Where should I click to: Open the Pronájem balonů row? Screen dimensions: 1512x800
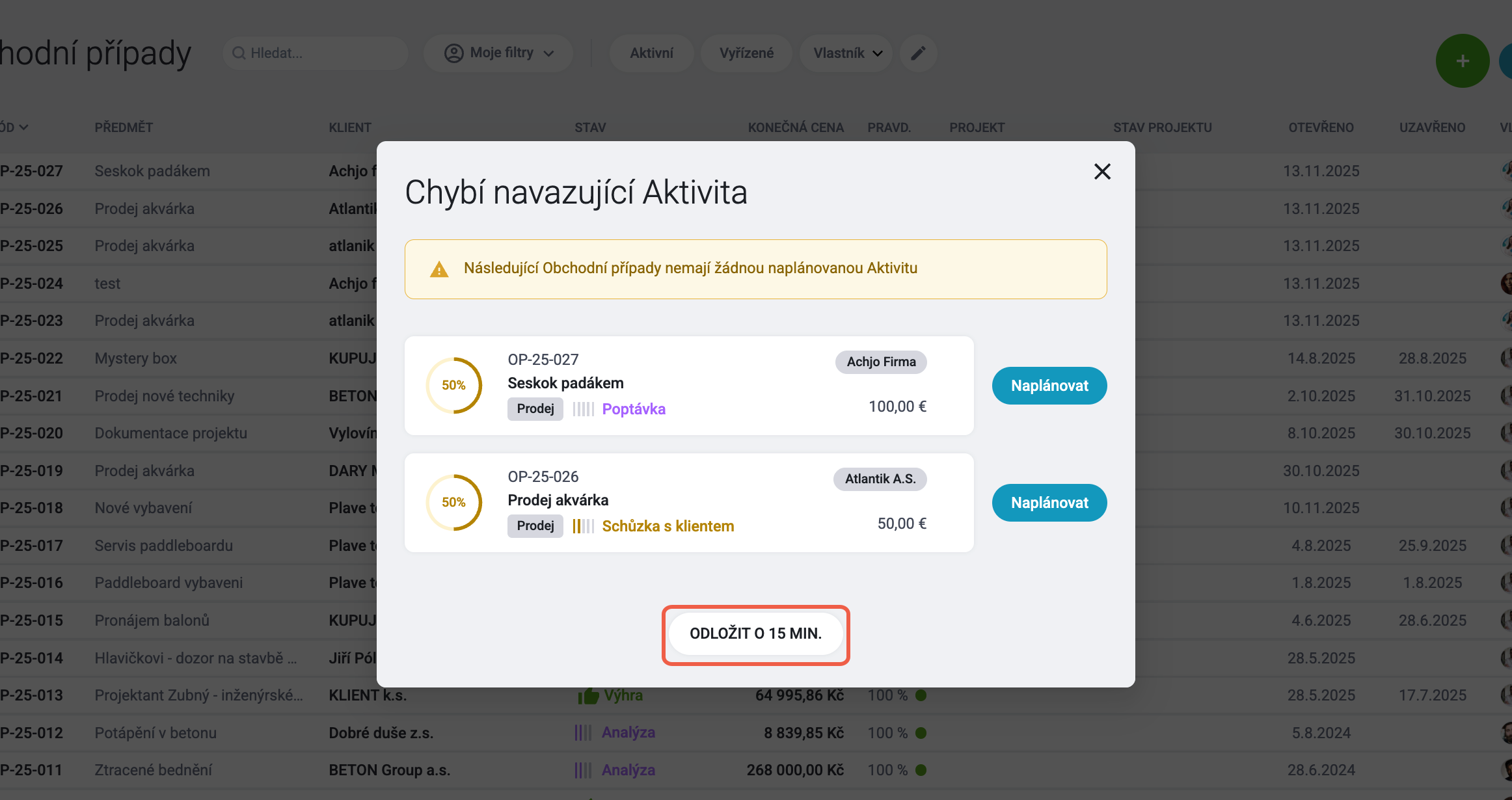pyautogui.click(x=152, y=620)
